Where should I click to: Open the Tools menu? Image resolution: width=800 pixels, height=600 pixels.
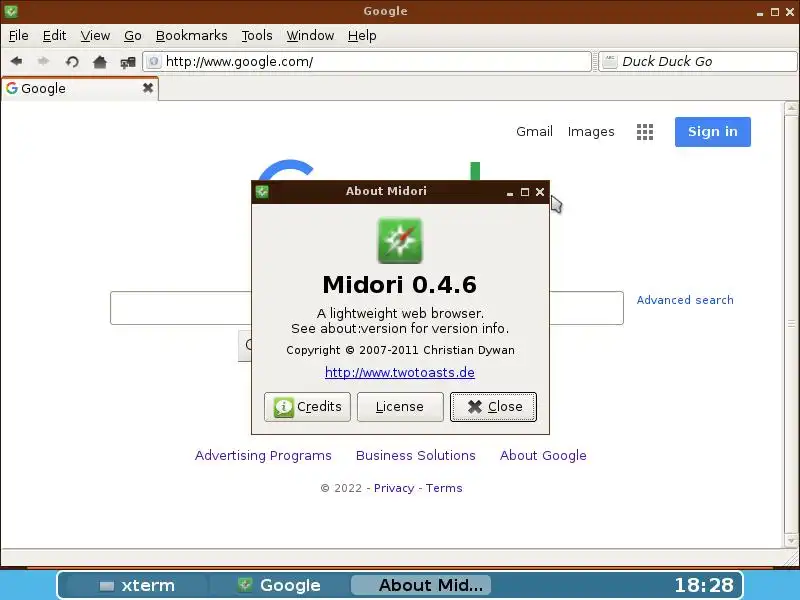pyautogui.click(x=257, y=36)
